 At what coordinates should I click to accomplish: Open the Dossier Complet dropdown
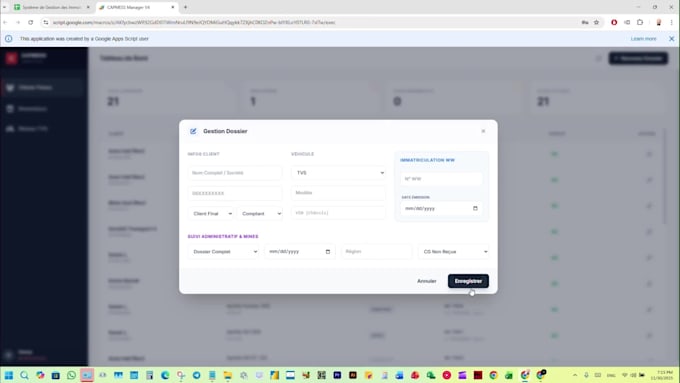[x=223, y=252]
